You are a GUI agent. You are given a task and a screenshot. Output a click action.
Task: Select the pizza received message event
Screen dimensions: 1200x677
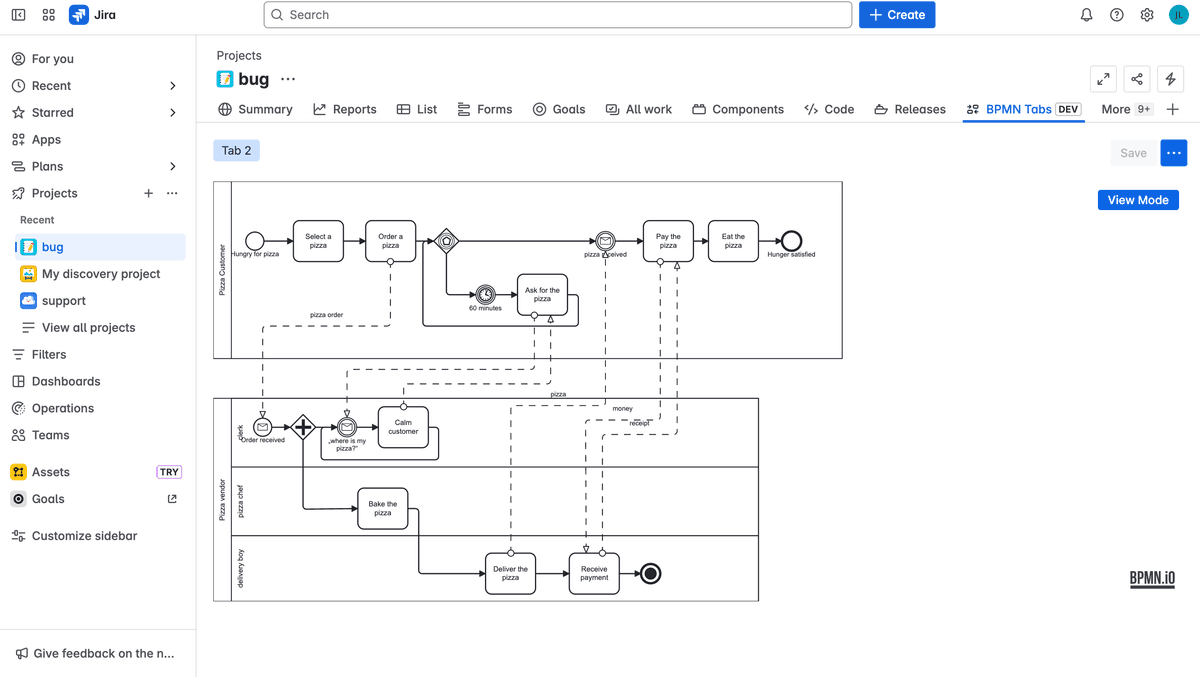click(x=605, y=241)
